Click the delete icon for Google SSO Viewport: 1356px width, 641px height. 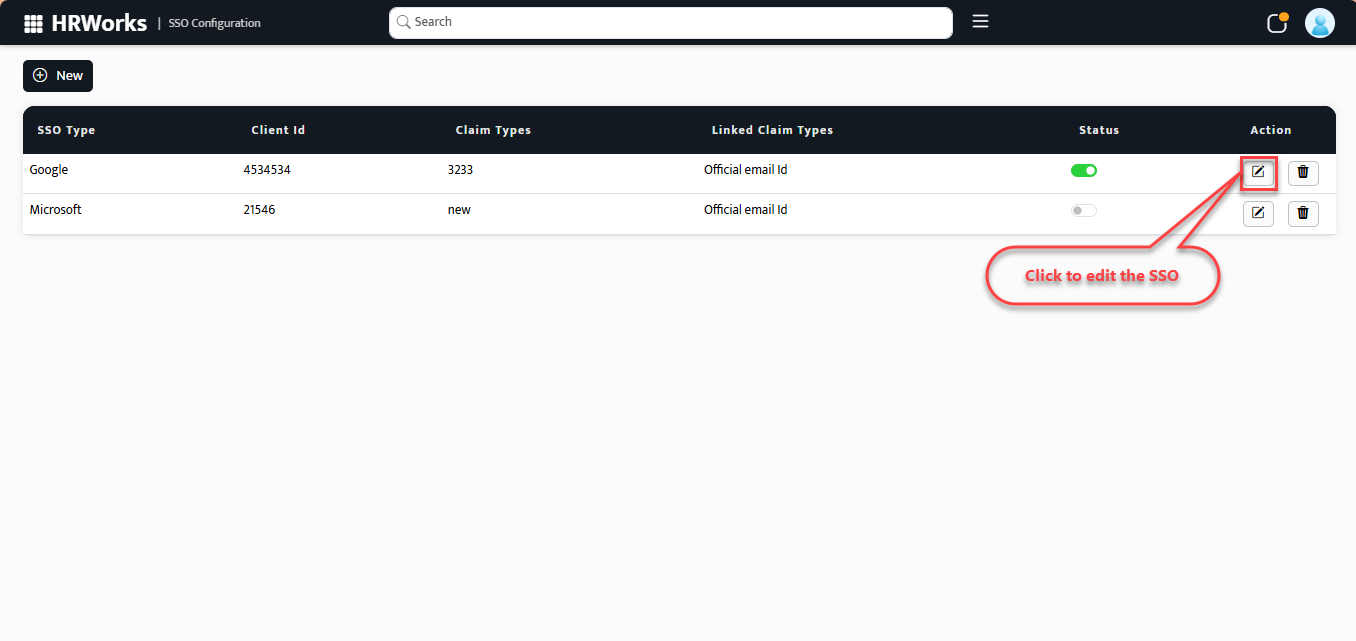(x=1303, y=172)
